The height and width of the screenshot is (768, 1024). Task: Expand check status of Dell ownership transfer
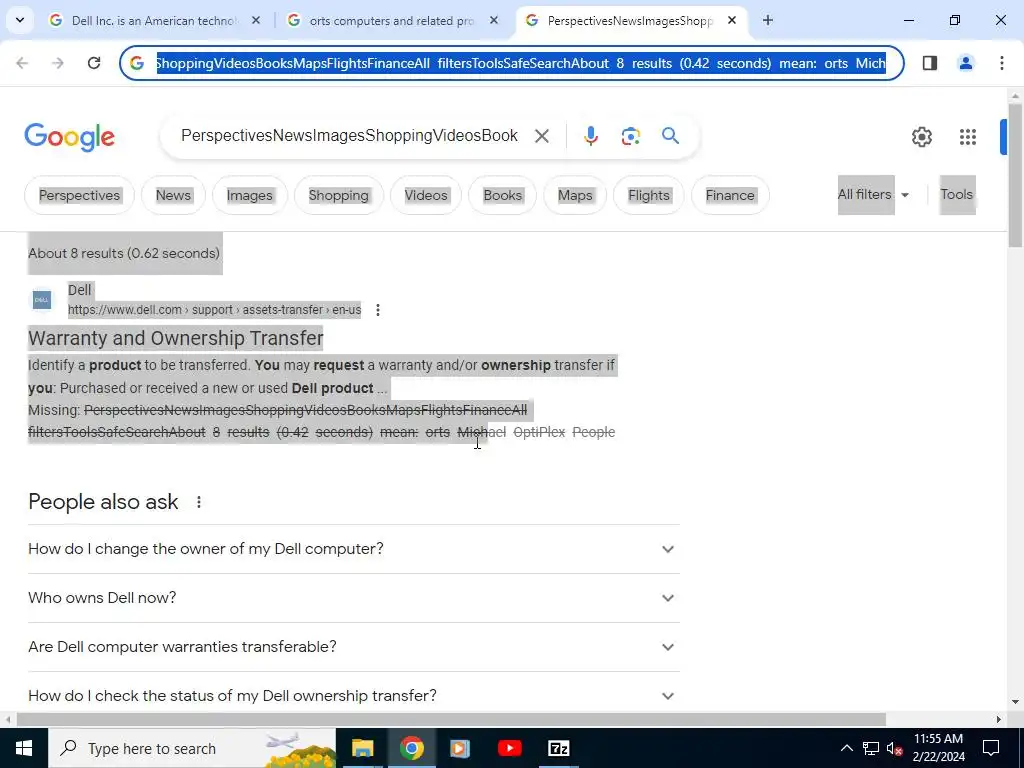pos(353,696)
